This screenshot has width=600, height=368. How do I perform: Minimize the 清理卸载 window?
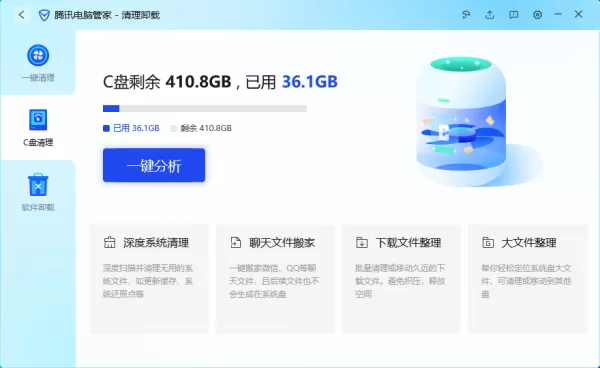coord(558,15)
